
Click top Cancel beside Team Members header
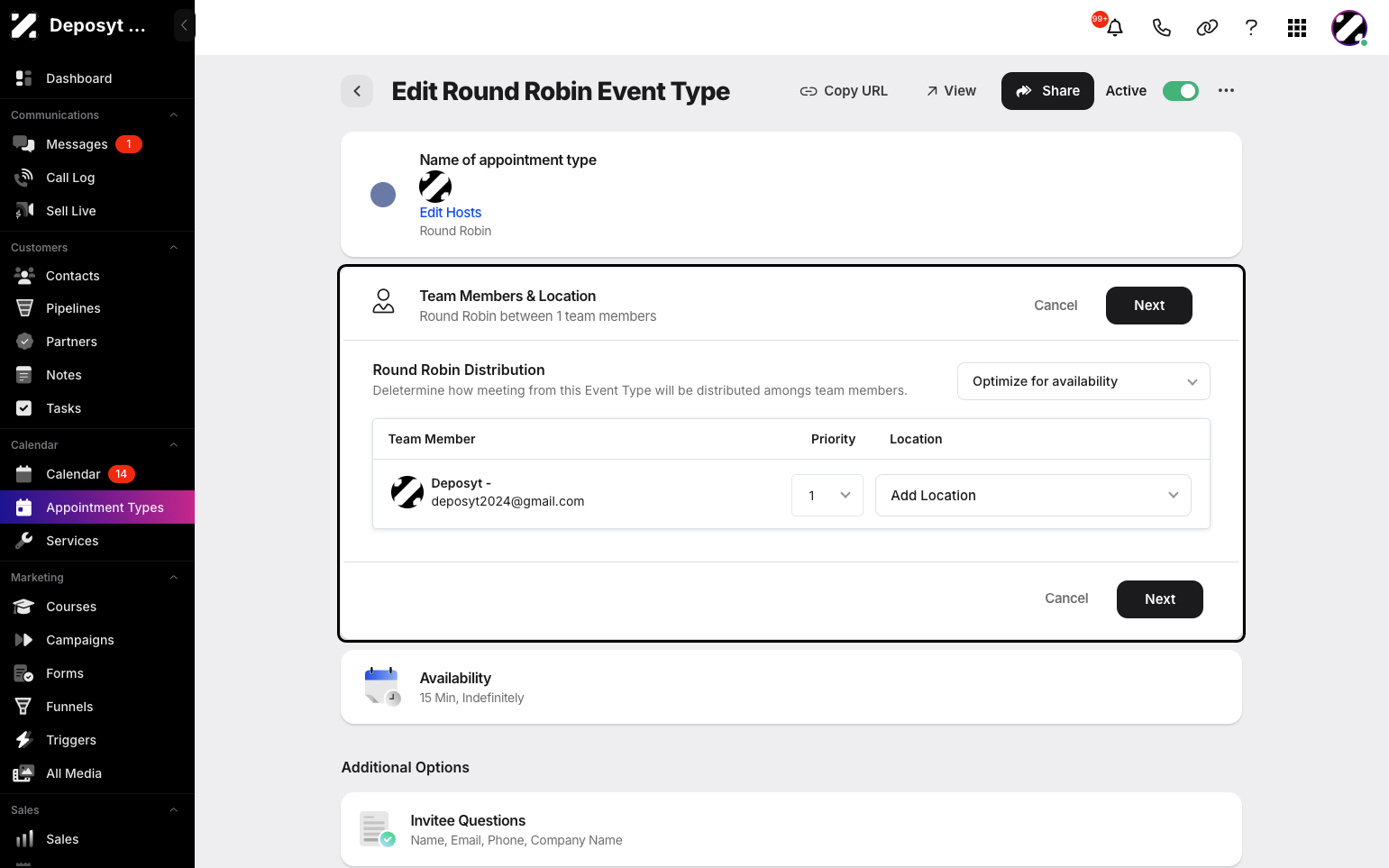1055,306
